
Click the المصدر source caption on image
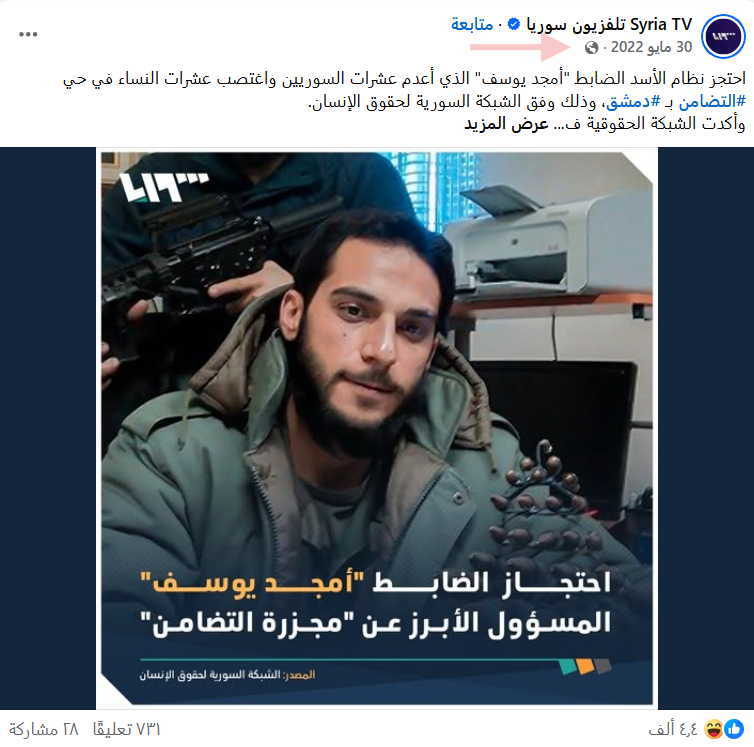click(227, 675)
